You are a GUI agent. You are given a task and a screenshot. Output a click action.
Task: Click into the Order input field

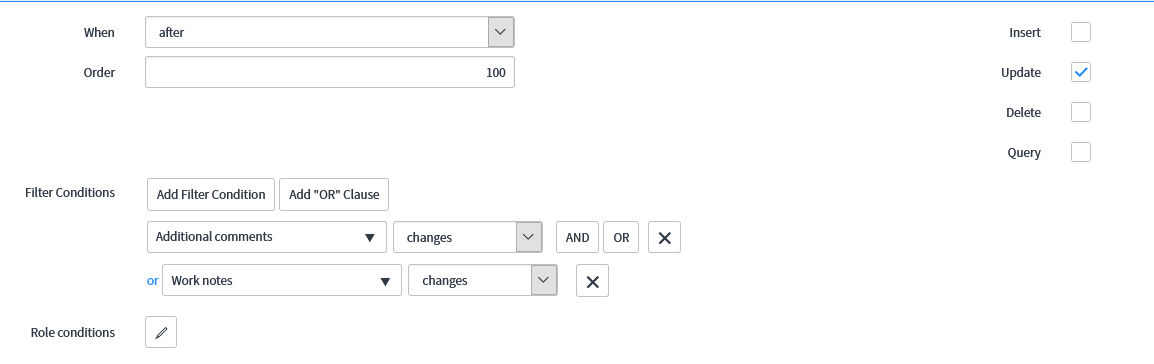(330, 72)
